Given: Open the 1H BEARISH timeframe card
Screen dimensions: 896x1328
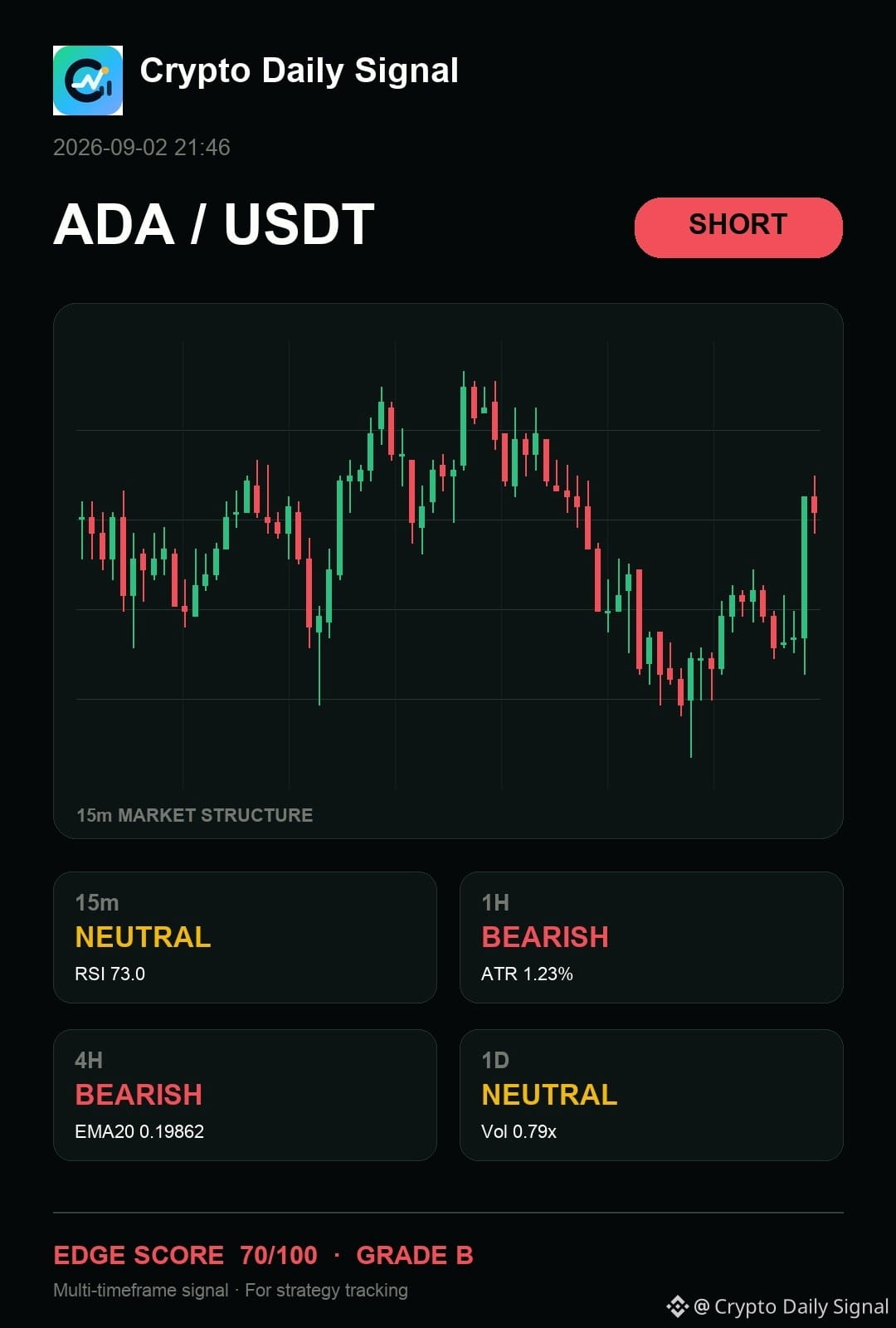Looking at the screenshot, I should click(651, 937).
